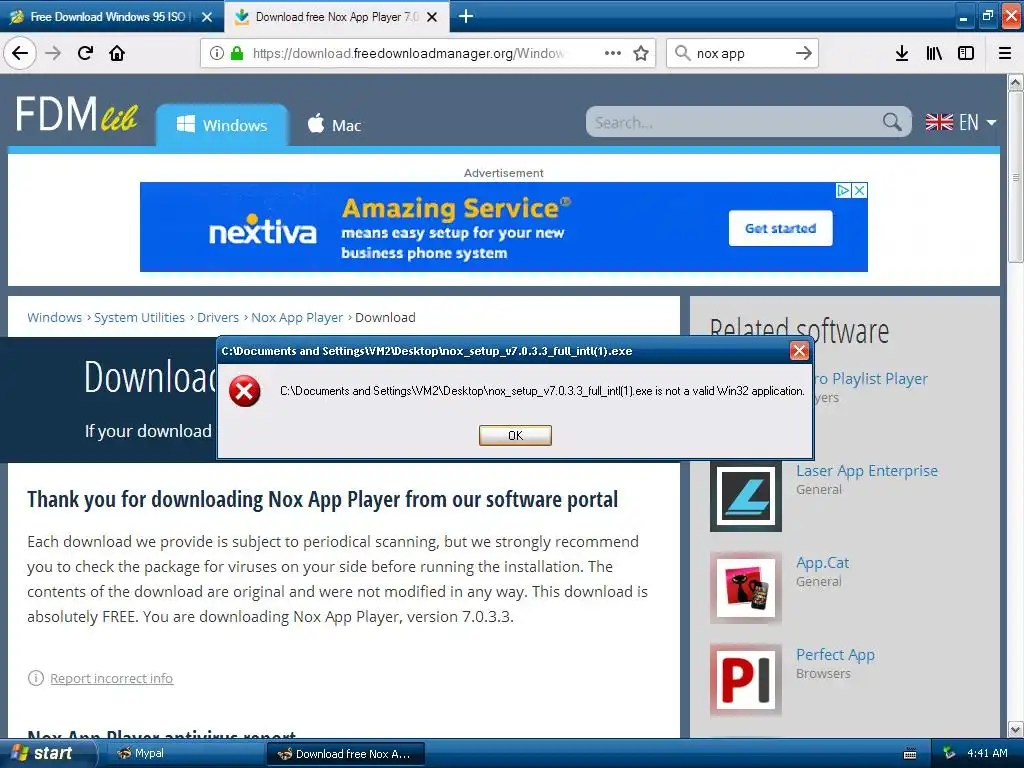Reload the current page

86,53
